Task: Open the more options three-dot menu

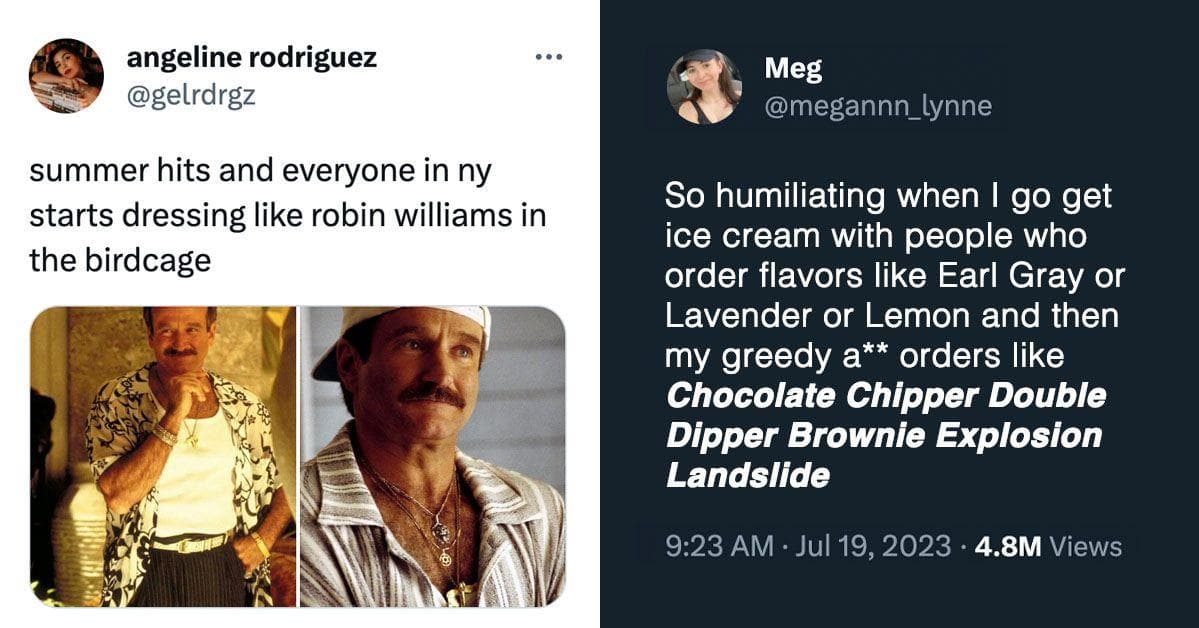Action: (x=549, y=57)
